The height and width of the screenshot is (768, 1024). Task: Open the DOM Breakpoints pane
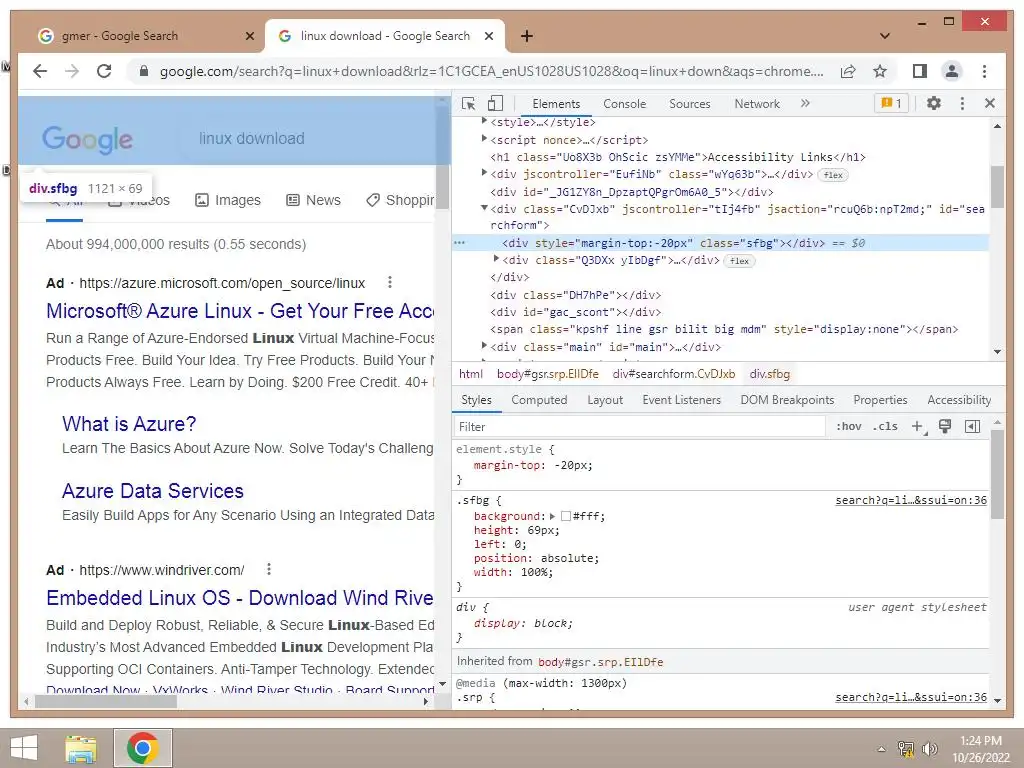coord(787,400)
